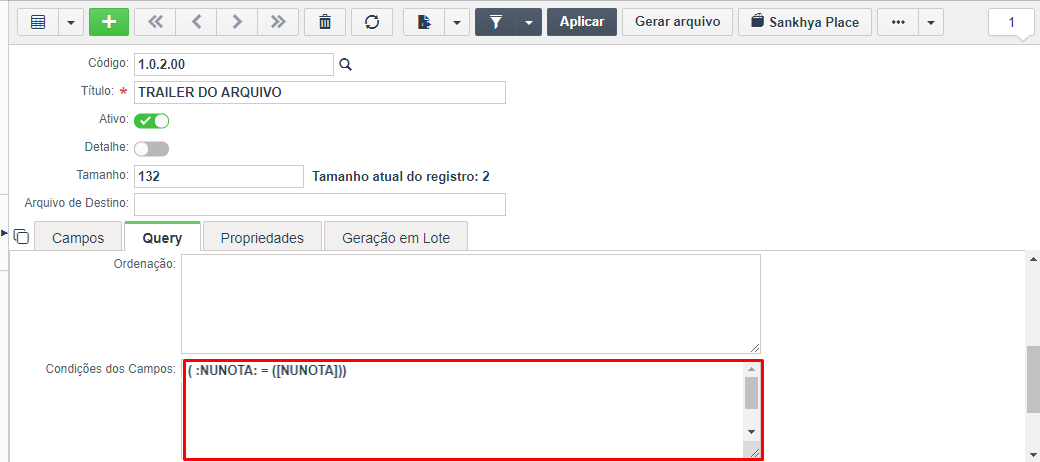The height and width of the screenshot is (462, 1040).
Task: Open Sankhya Place
Action: pyautogui.click(x=805, y=22)
